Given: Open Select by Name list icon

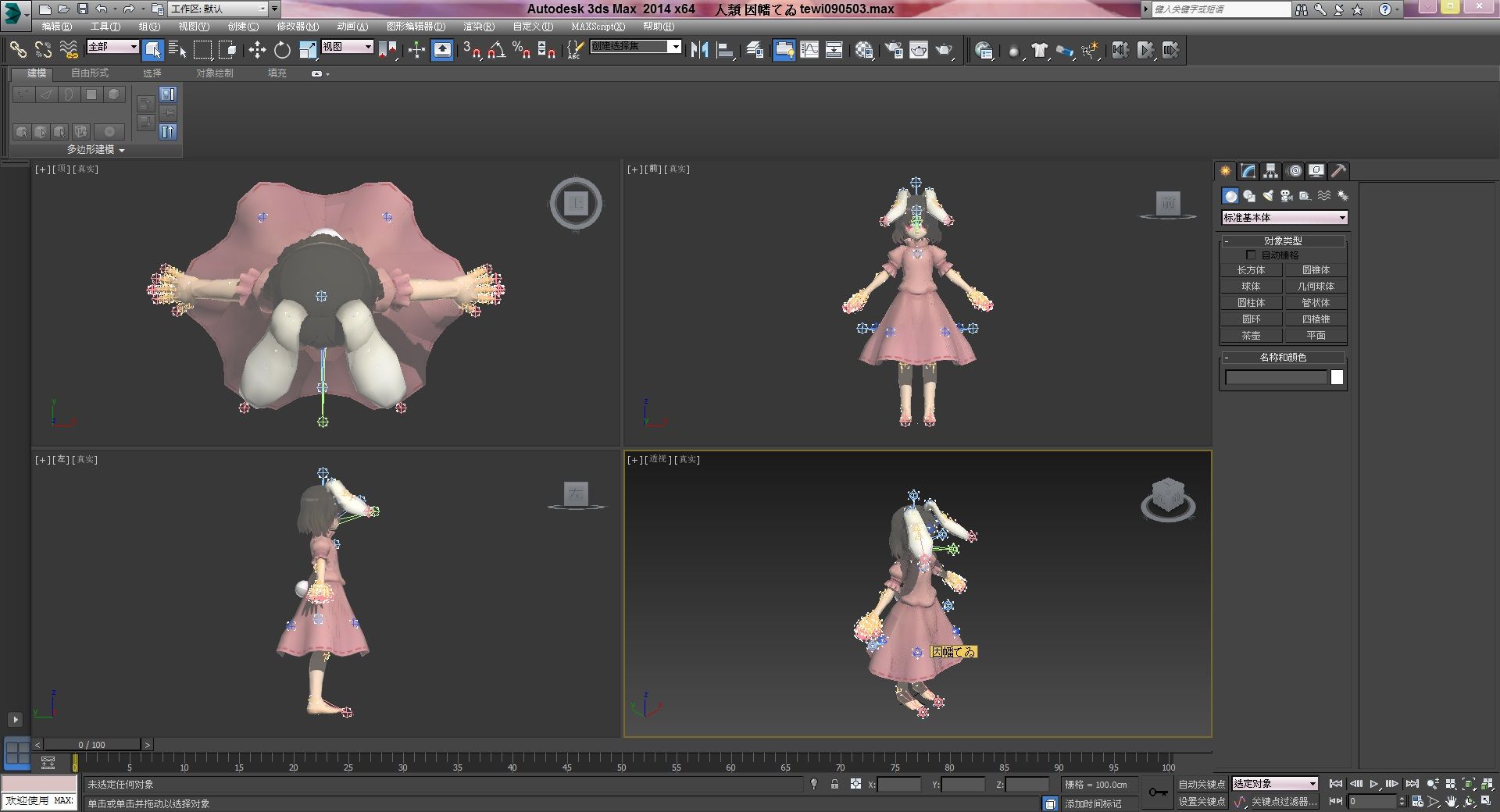Looking at the screenshot, I should click(177, 50).
